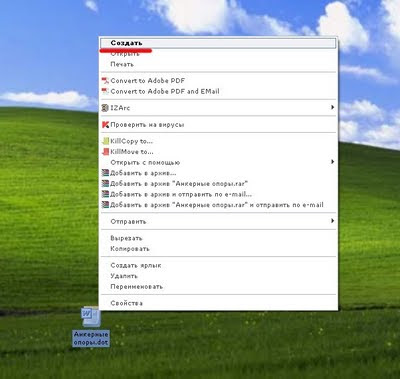Viewport: 400px width, 379px height.
Task: Click the Kaspersky icon beside Проверить на вирусы
Action: click(105, 125)
